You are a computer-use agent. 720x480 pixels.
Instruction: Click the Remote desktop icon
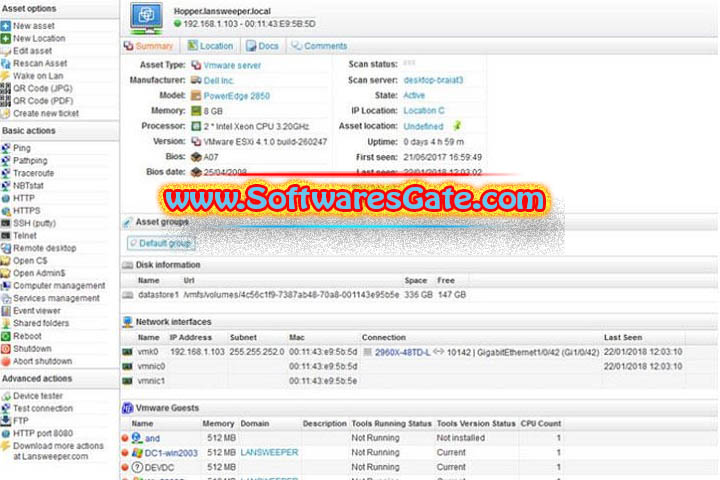coord(6,248)
